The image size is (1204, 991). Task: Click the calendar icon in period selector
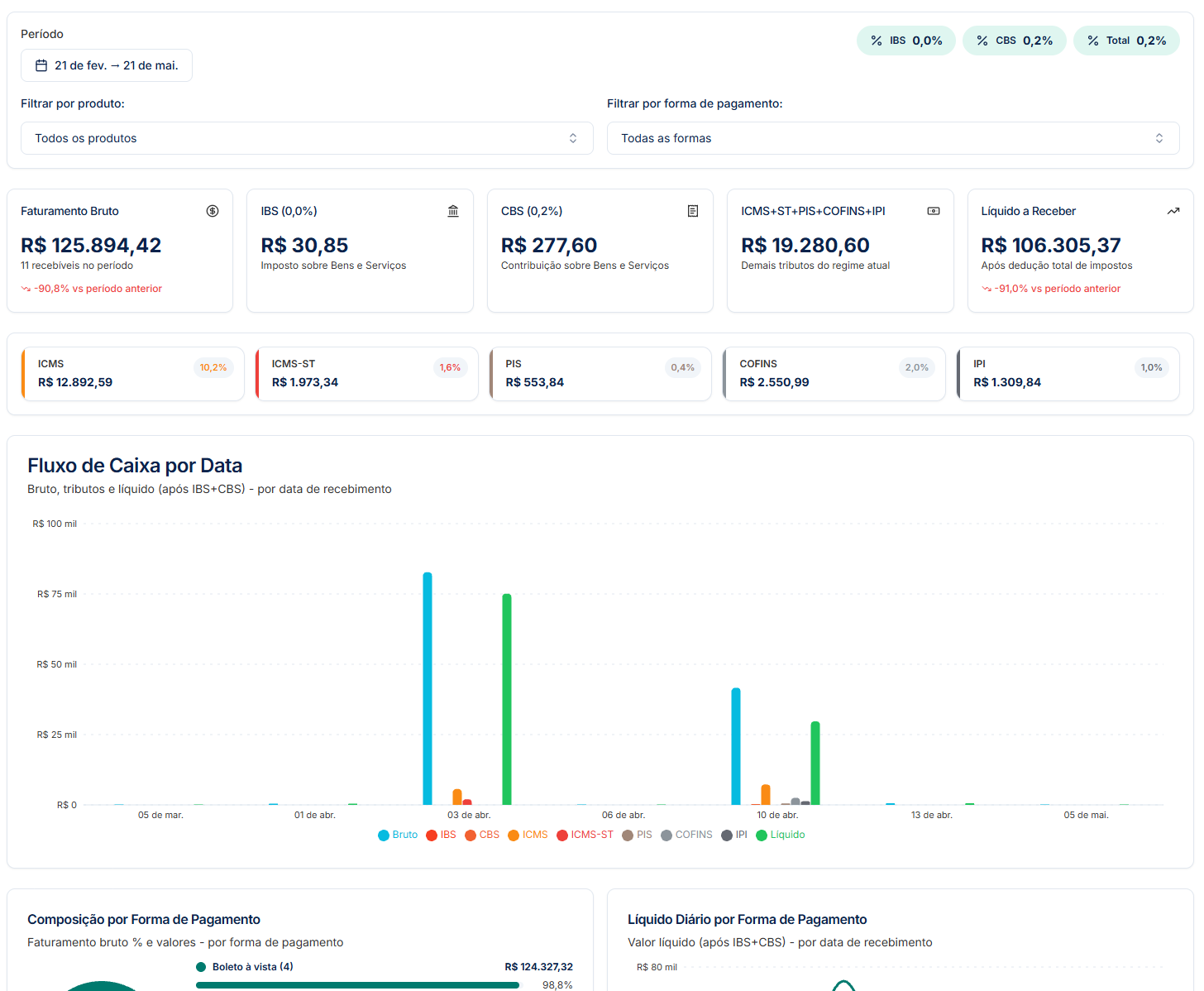(x=41, y=65)
